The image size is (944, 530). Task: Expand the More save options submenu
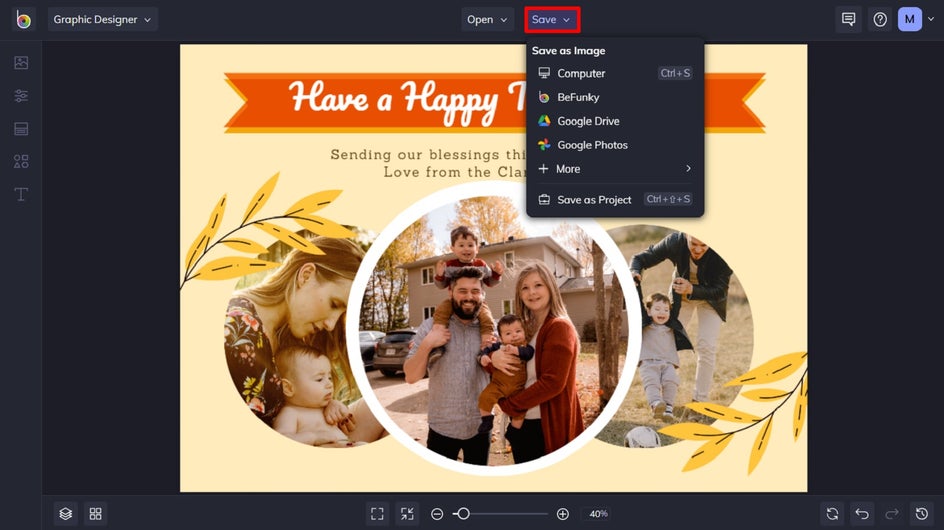[615, 169]
